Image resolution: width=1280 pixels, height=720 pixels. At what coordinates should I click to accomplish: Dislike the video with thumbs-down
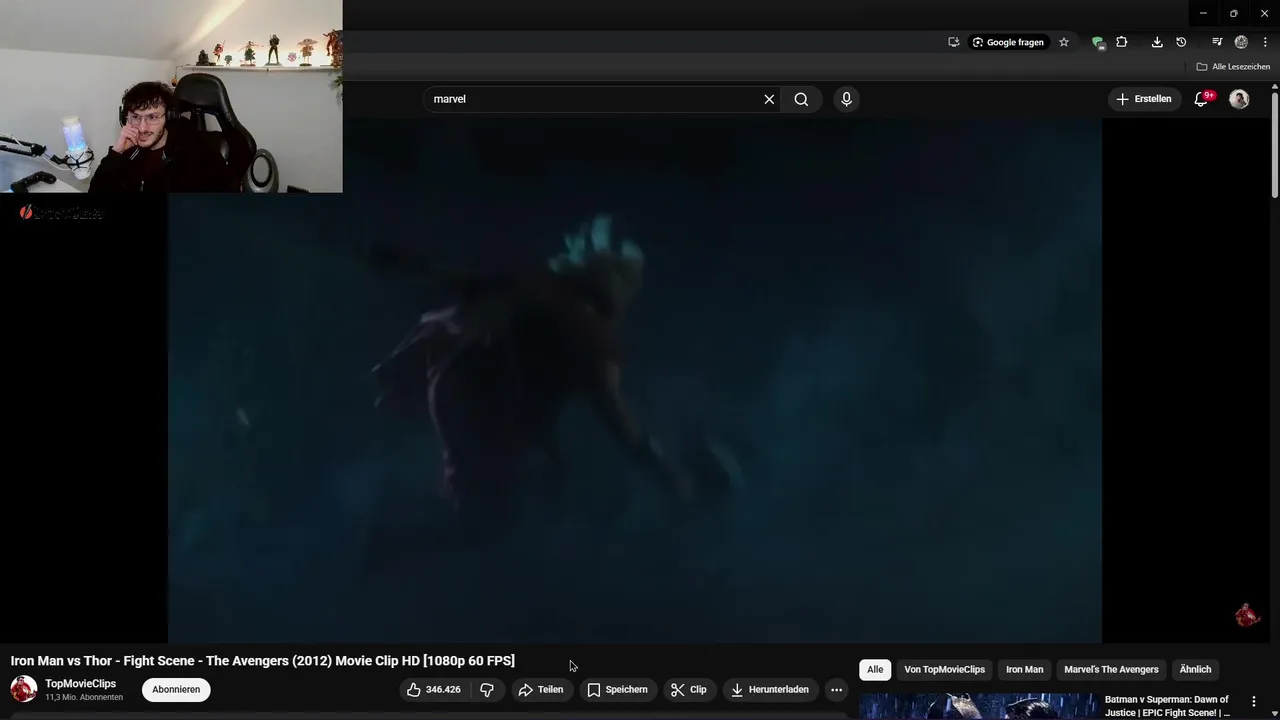[487, 689]
